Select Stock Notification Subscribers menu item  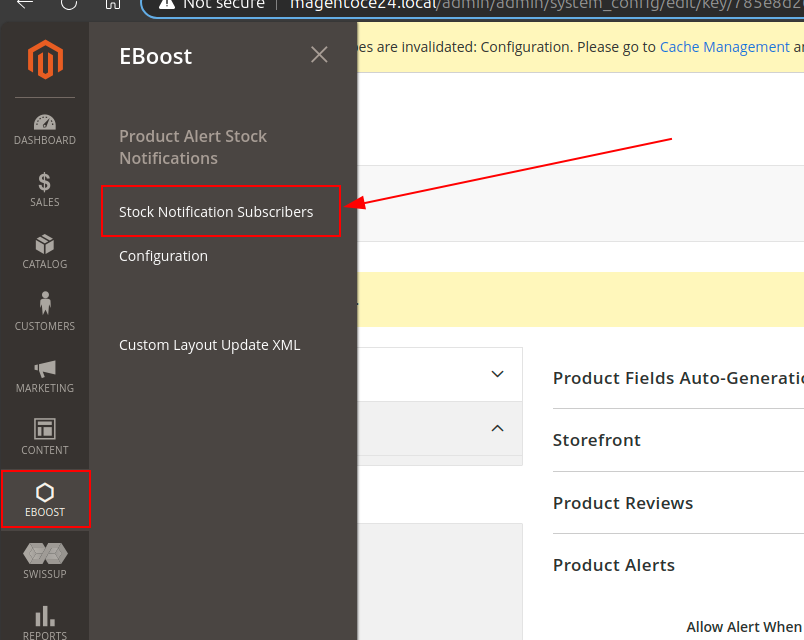click(x=216, y=212)
